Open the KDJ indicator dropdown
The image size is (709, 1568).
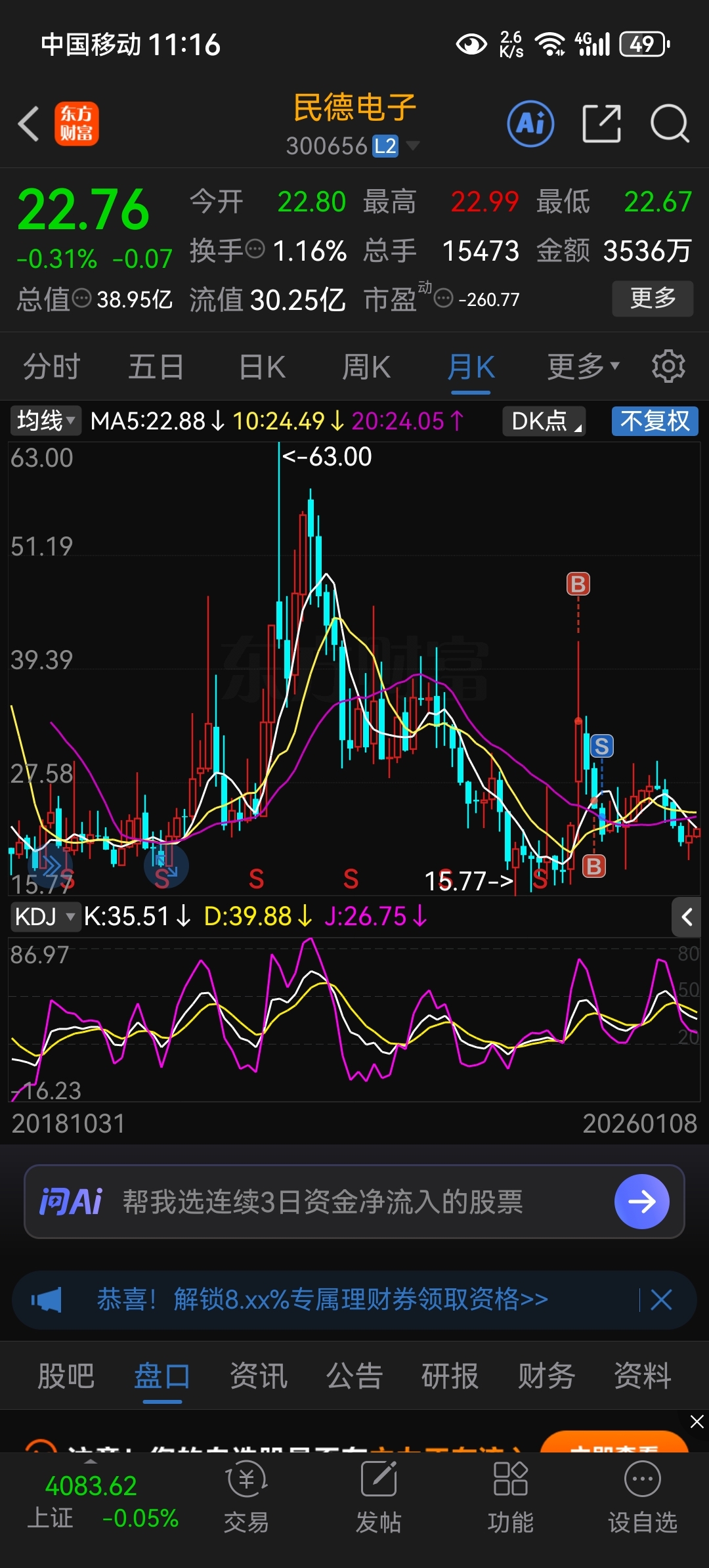[x=45, y=916]
